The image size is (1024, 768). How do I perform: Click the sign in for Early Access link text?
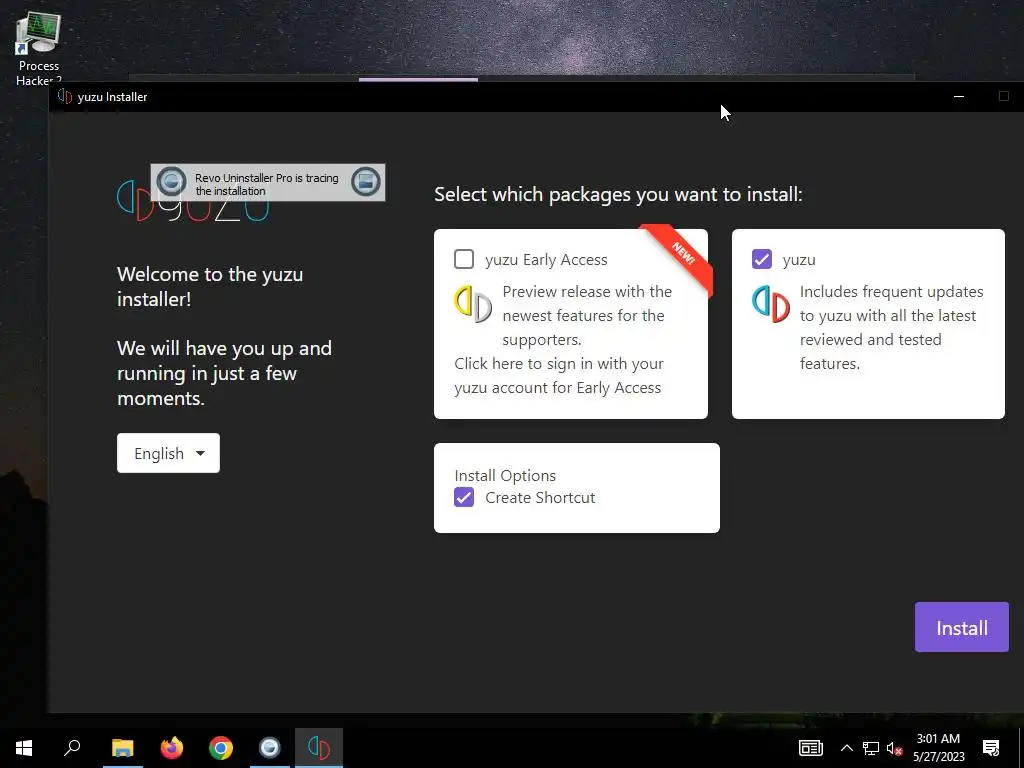click(x=558, y=376)
